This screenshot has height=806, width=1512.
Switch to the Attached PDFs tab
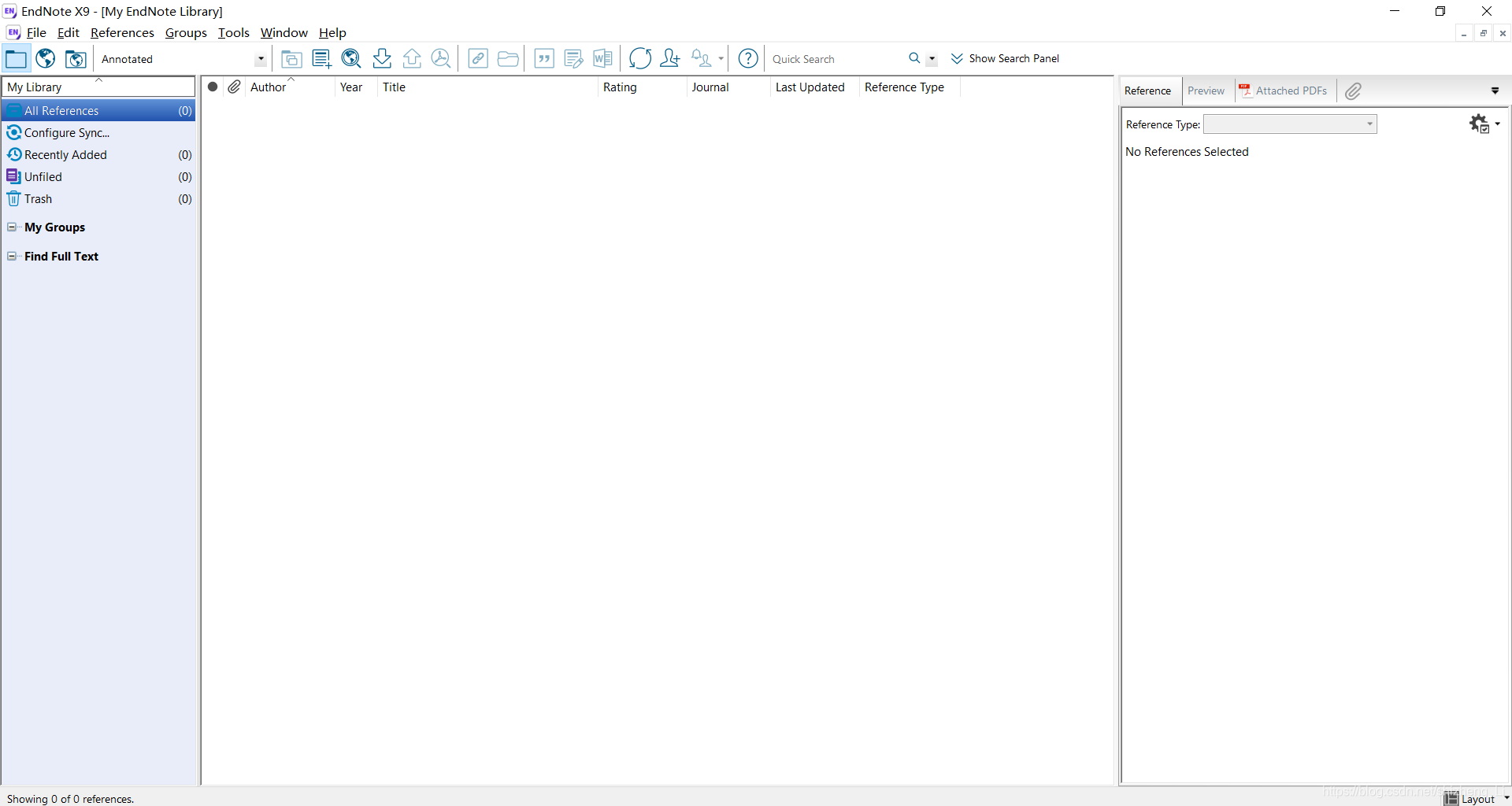click(x=1284, y=91)
